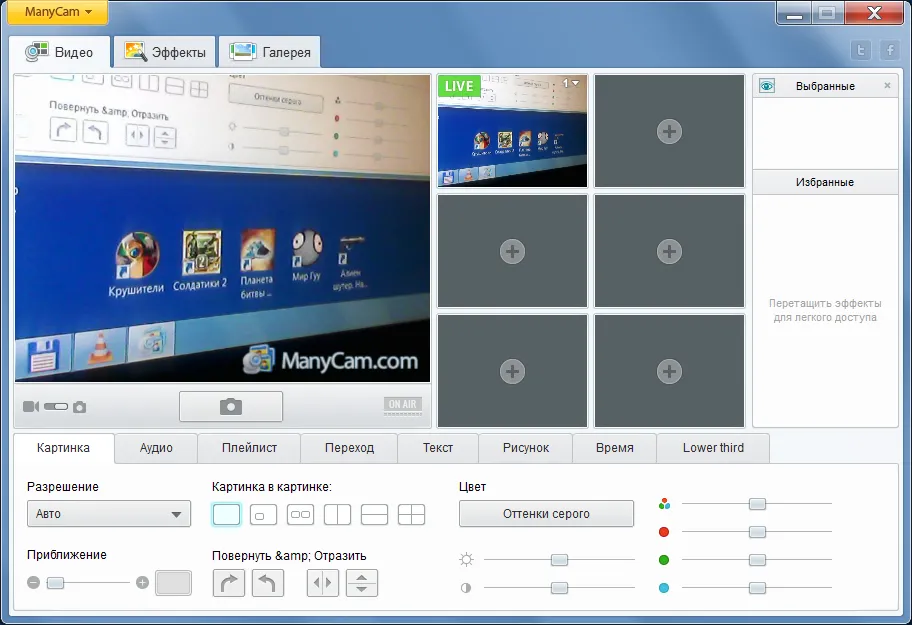912x625 pixels.
Task: Open the ManyCam main menu dropdown
Action: [58, 12]
